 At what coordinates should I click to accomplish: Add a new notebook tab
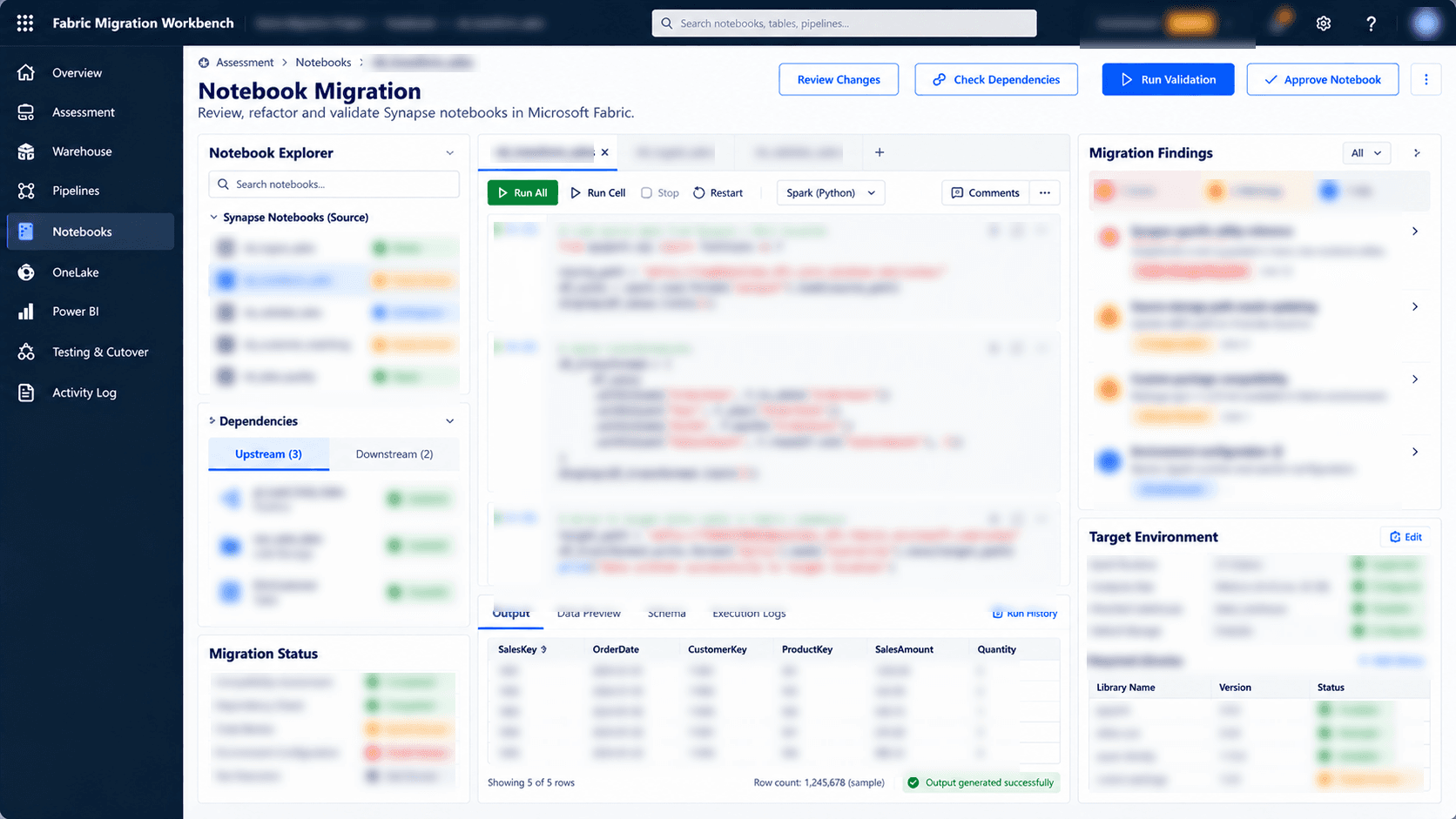[x=880, y=152]
